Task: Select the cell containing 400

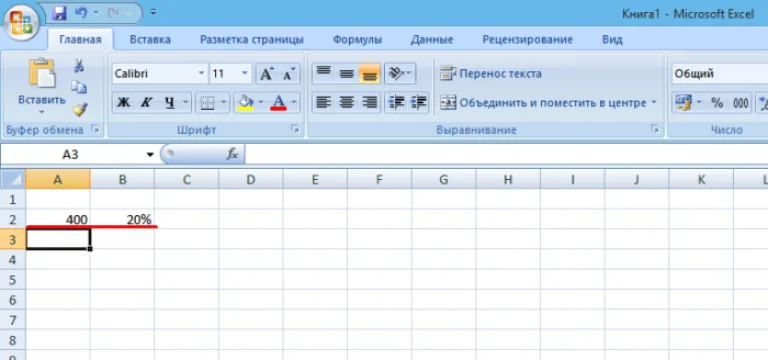Action: tap(58, 219)
